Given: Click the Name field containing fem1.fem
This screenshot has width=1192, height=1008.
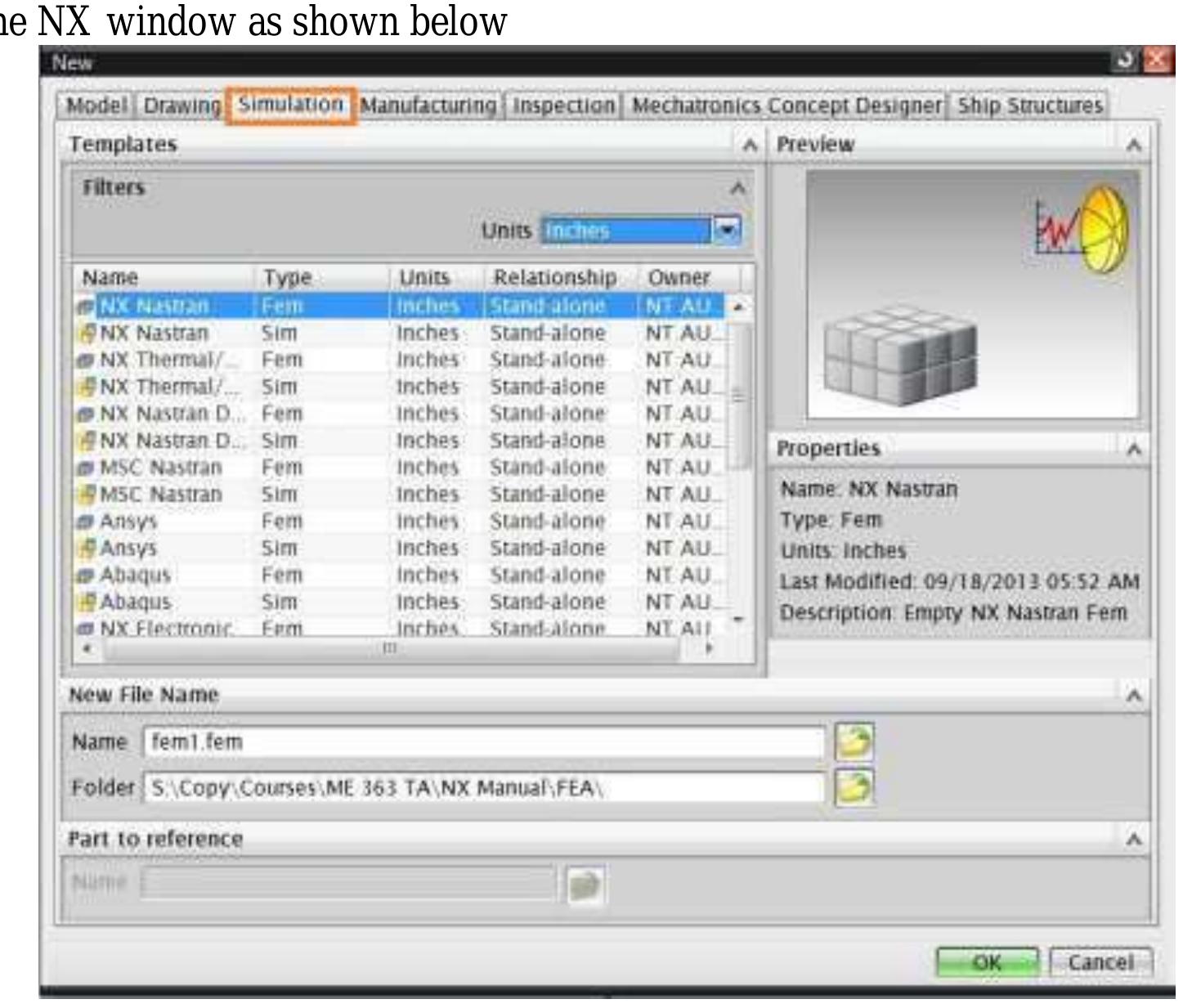Looking at the screenshot, I should coord(484,742).
